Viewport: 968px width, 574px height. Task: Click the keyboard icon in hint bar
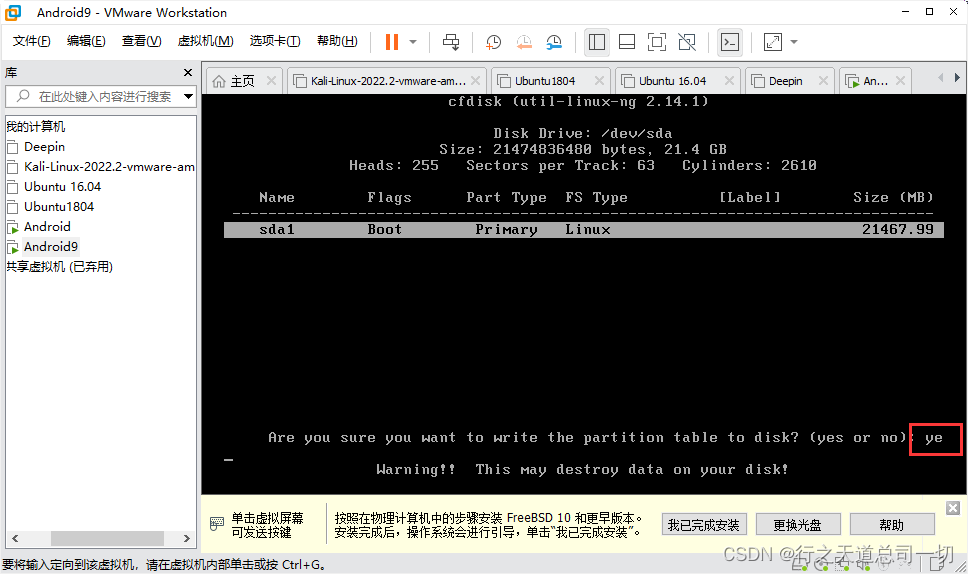coord(217,524)
